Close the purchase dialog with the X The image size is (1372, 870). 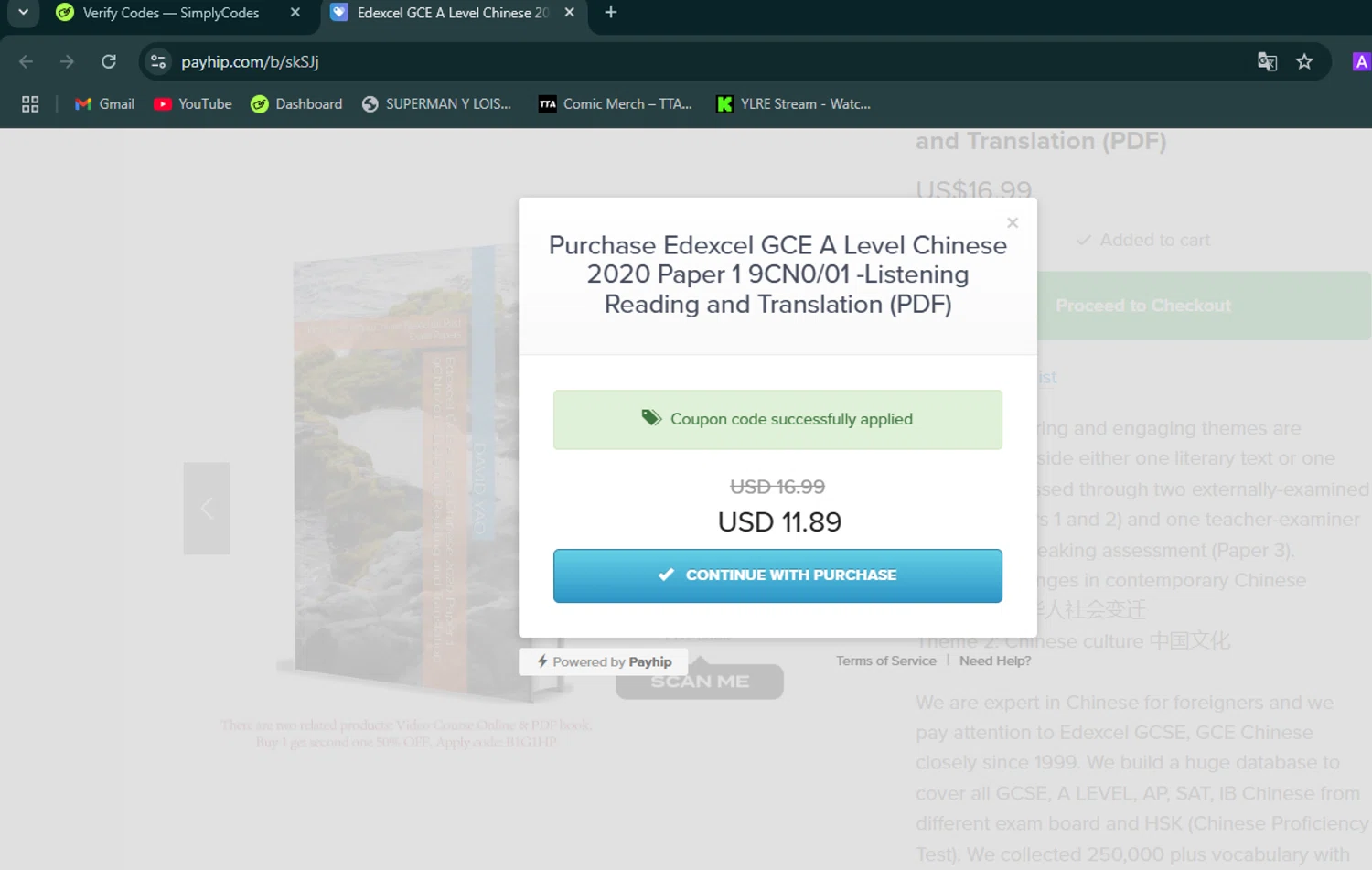1012,222
